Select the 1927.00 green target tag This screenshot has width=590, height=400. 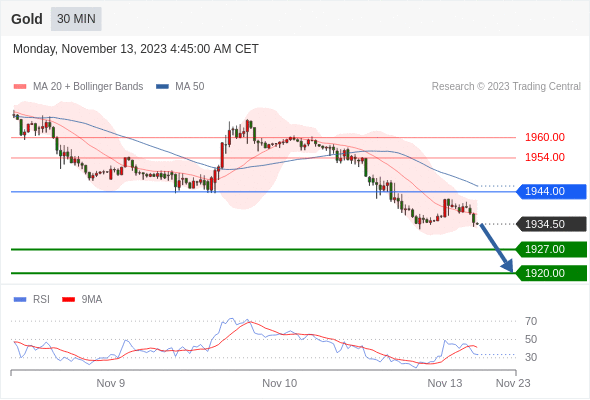point(551,249)
